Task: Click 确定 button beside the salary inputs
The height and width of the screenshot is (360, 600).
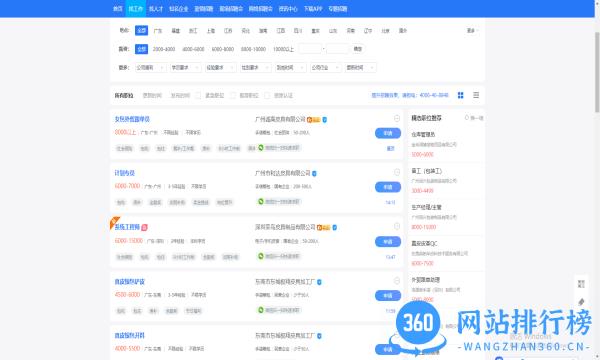Action: [358, 49]
